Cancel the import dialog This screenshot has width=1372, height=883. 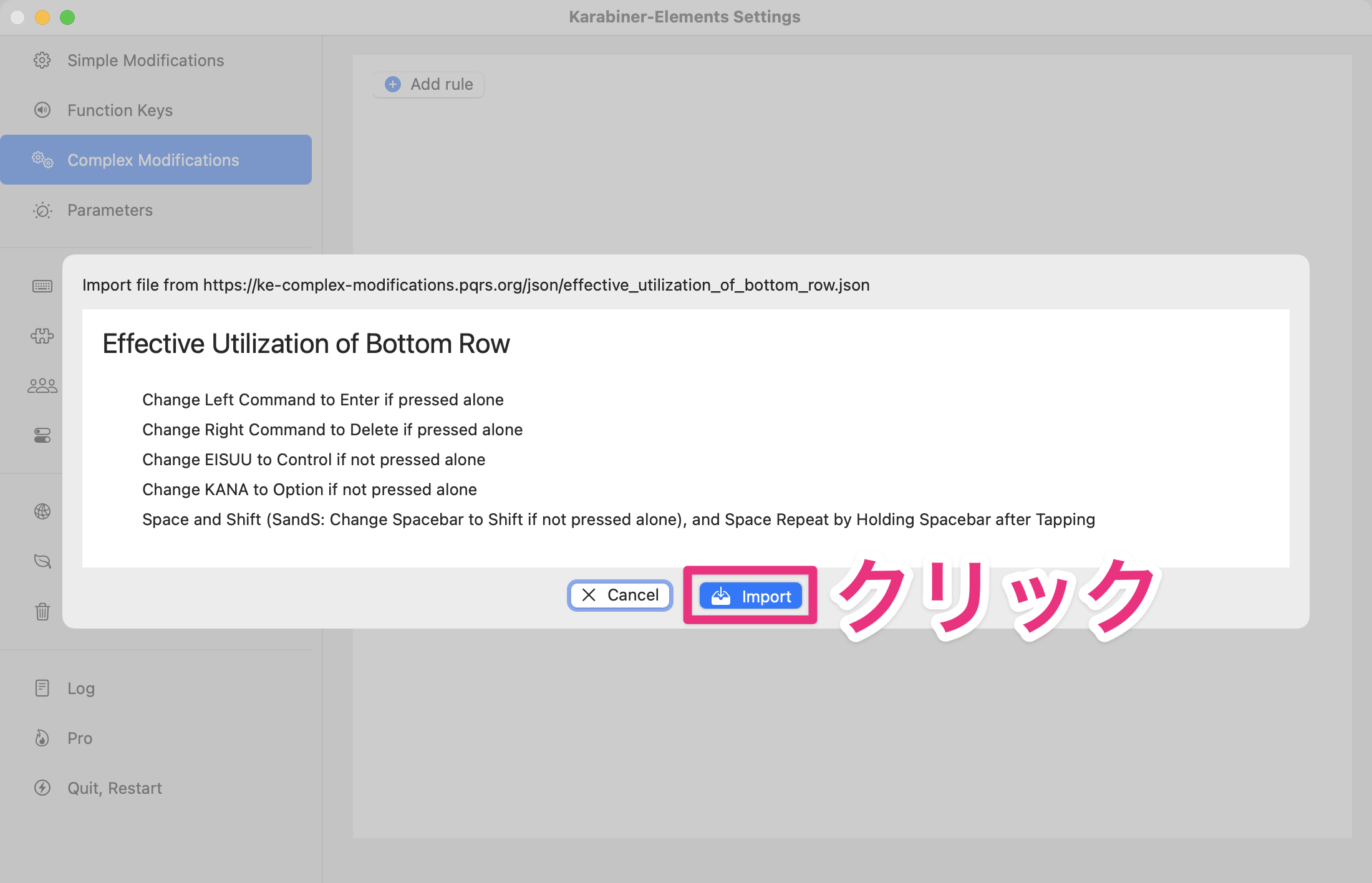620,595
